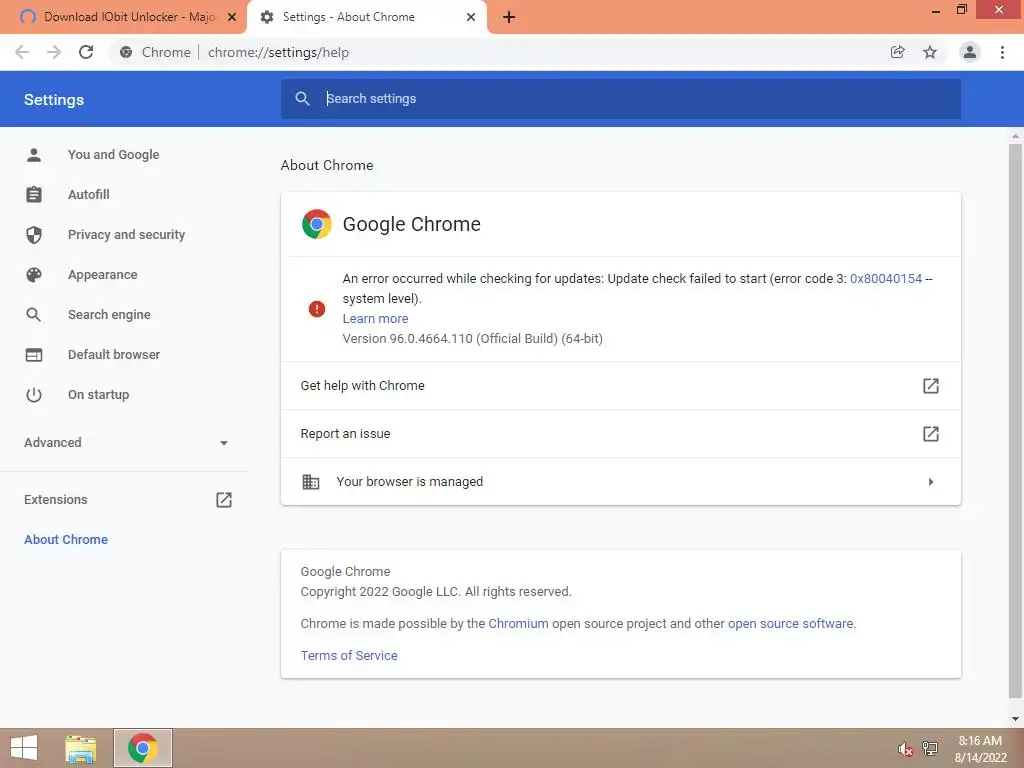The width and height of the screenshot is (1024, 768).
Task: Close the Download IObit Unlocker tab
Action: (x=232, y=17)
